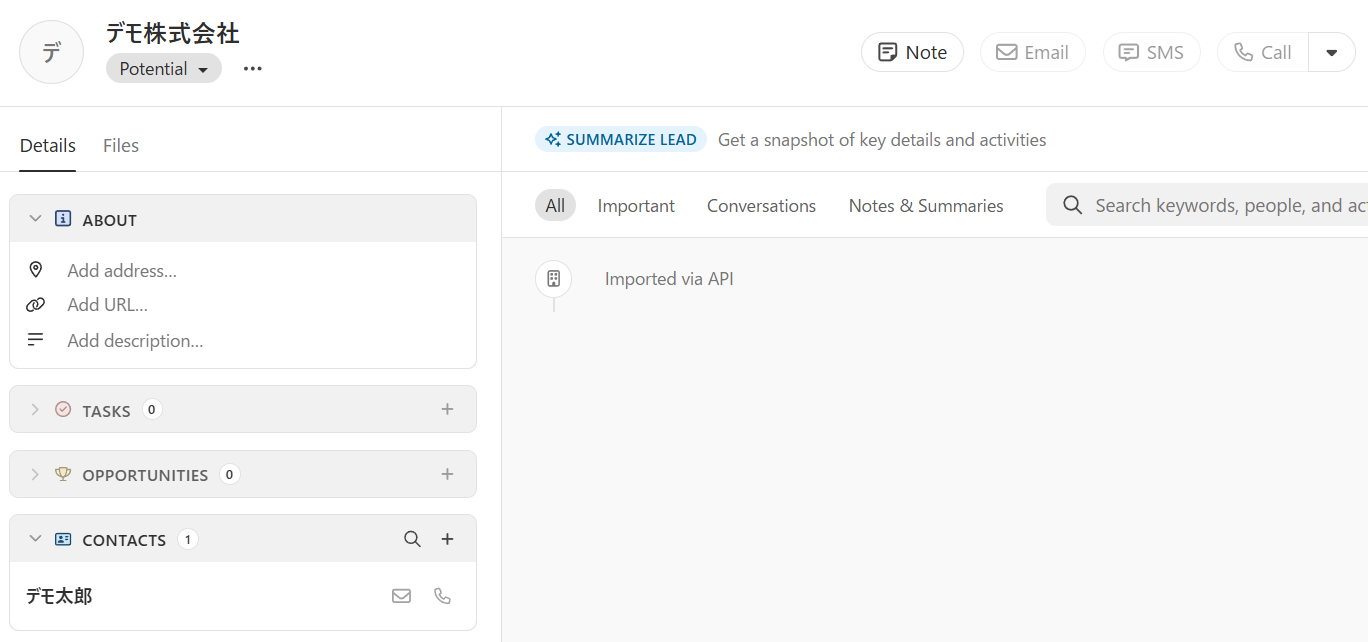Collapse the ABOUT section

click(x=36, y=219)
